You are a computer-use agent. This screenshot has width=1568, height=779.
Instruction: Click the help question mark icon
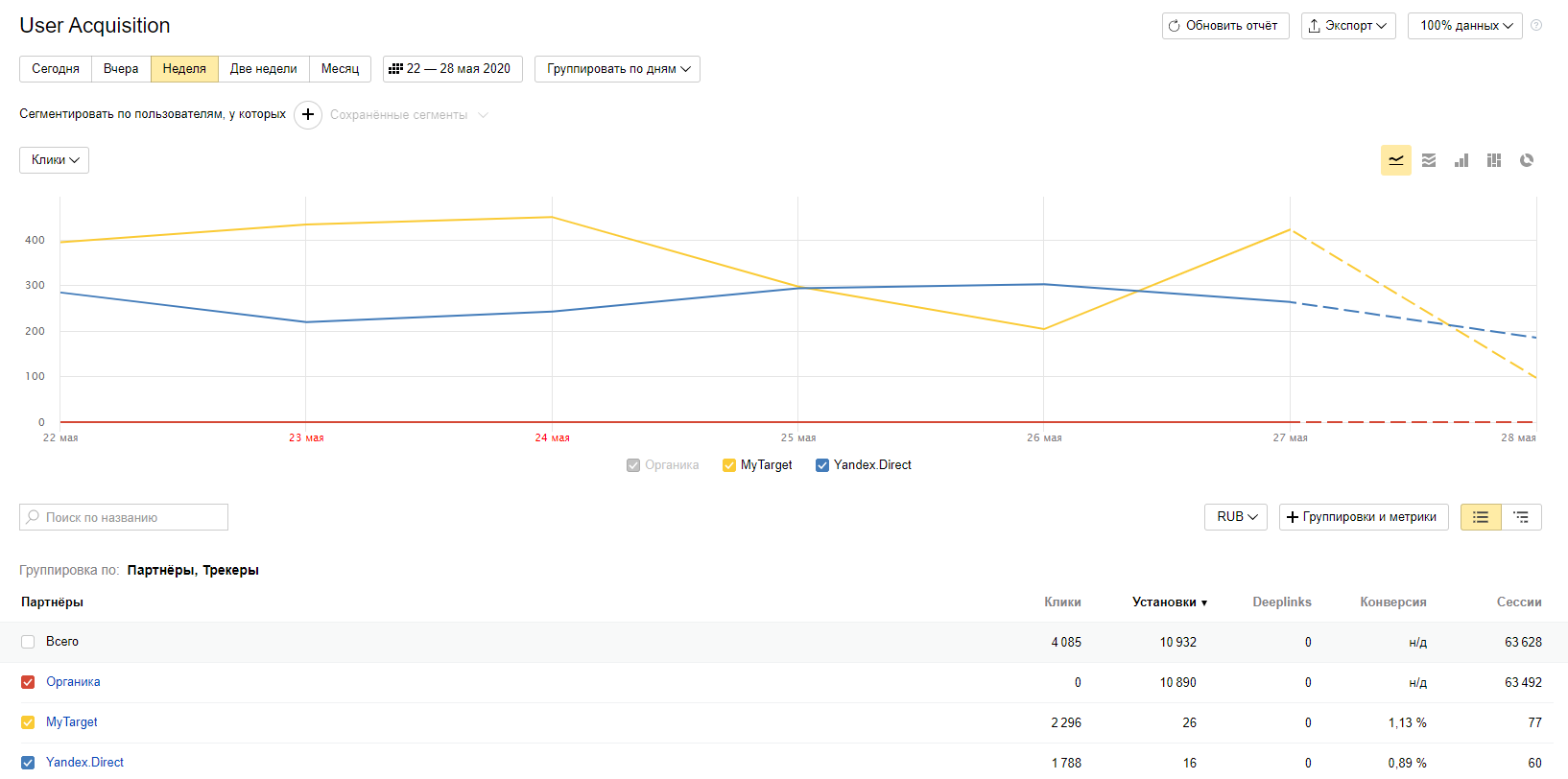1536,26
